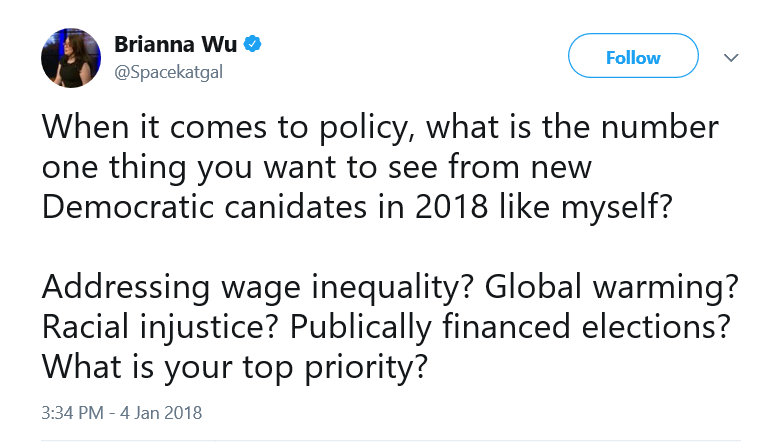Click the 'Racial injustice?' phrase

(160, 327)
